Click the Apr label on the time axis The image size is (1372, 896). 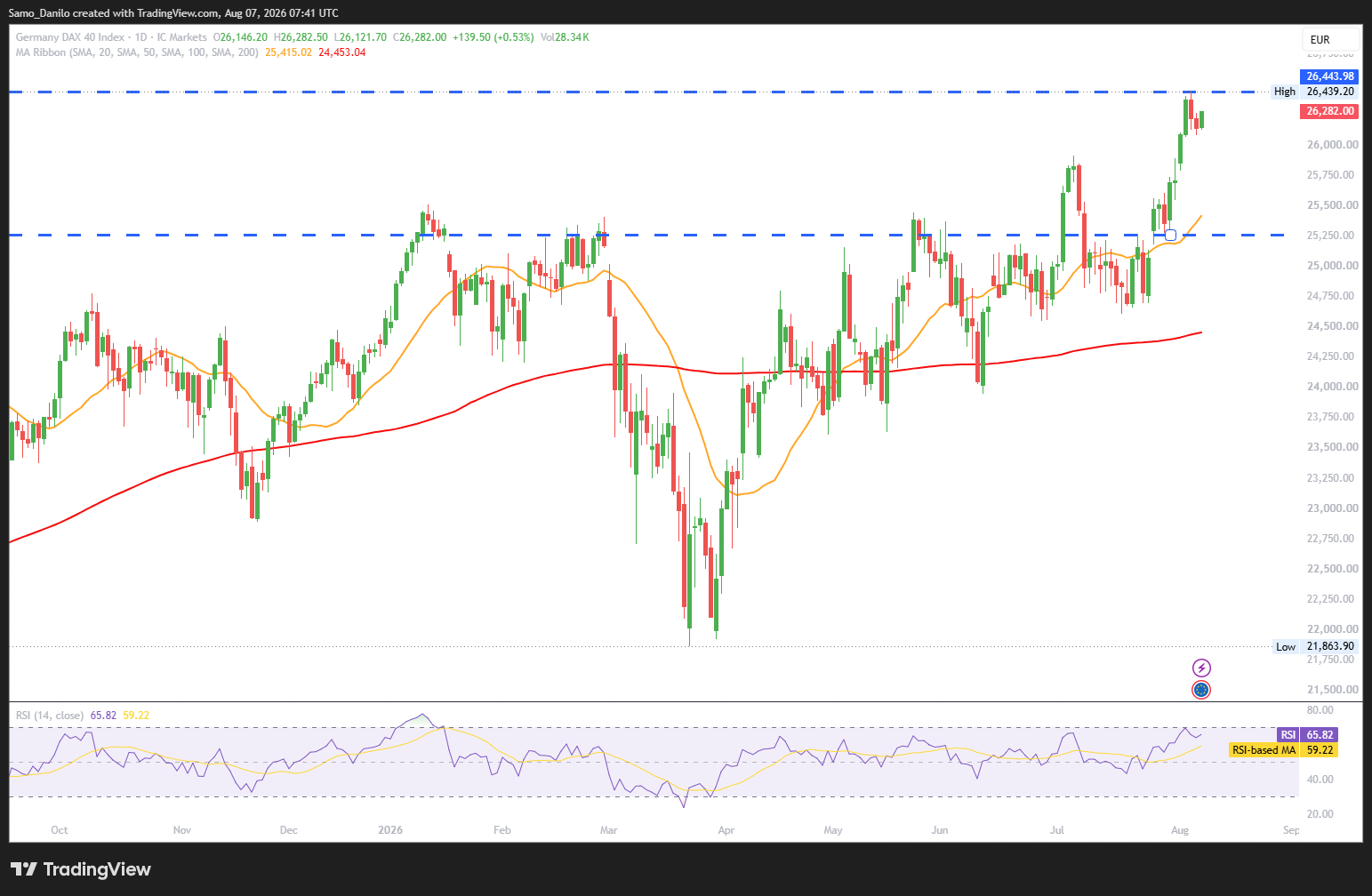[726, 830]
